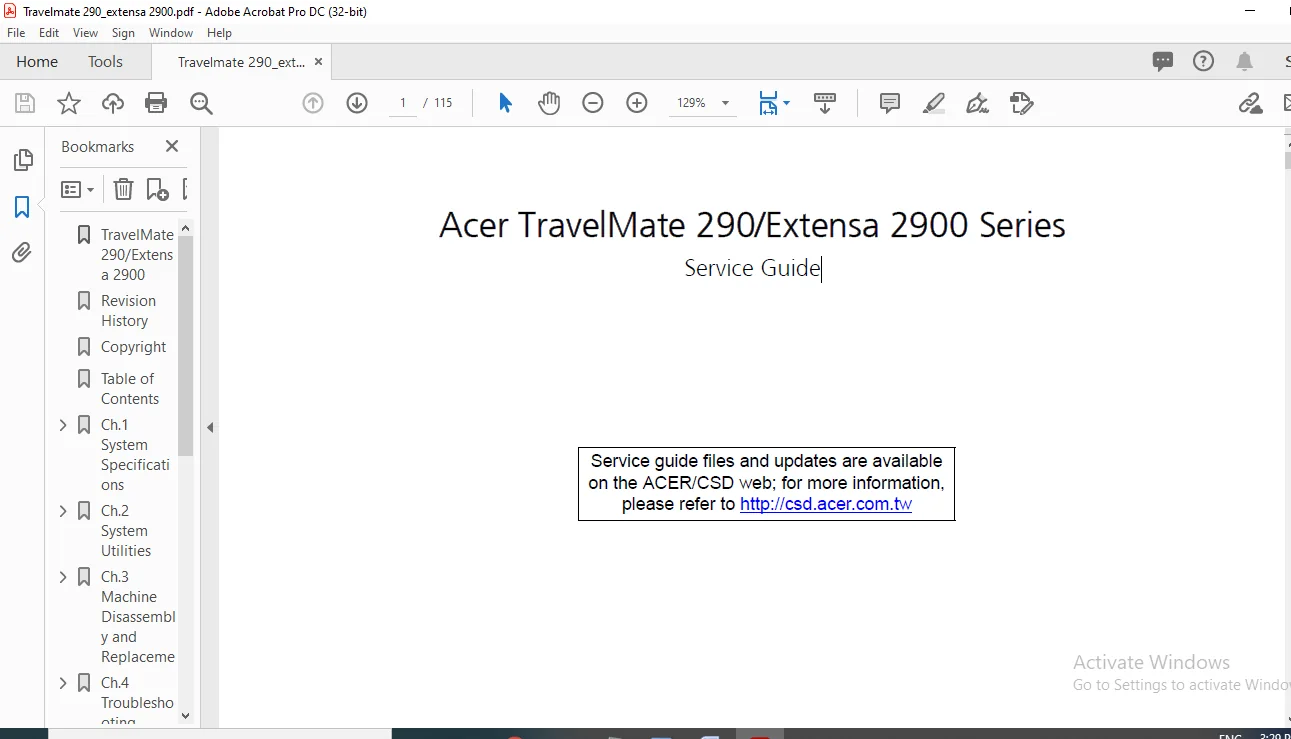Open the Bookmarks panel icon
Image resolution: width=1291 pixels, height=739 pixels.
22,207
